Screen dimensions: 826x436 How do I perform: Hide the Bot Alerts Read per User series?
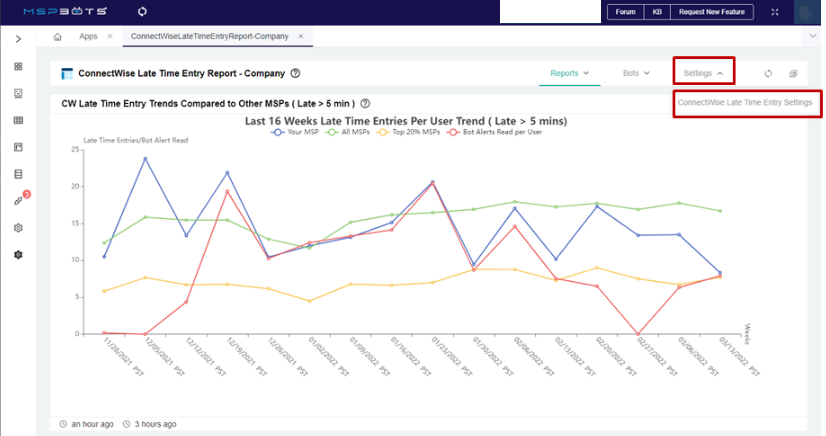click(x=494, y=132)
